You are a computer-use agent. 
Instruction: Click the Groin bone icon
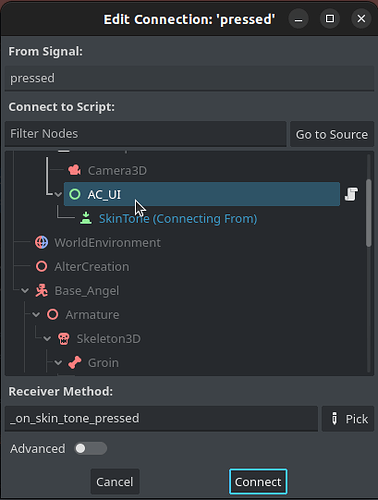pos(74,363)
